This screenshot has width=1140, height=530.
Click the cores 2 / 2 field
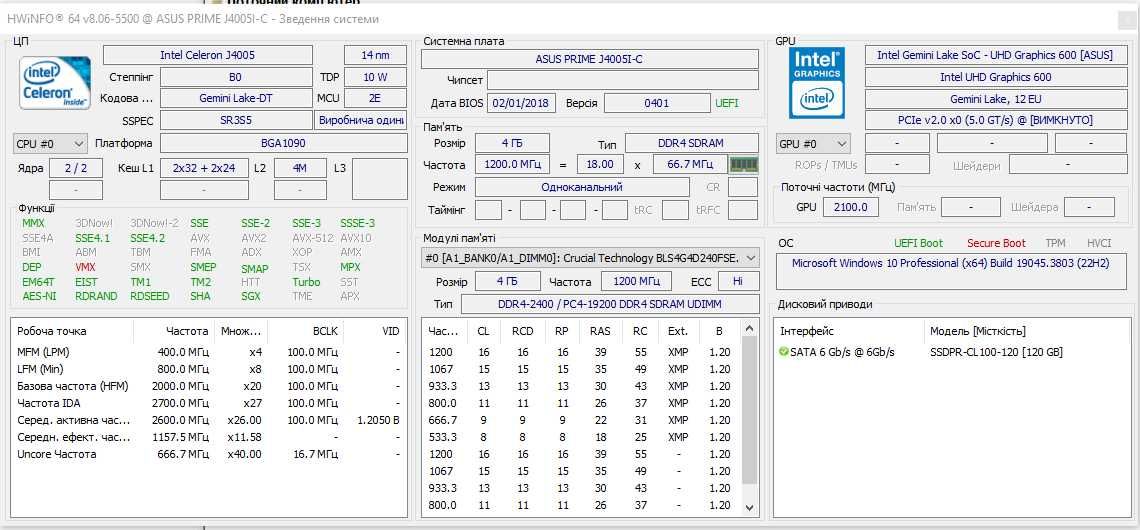[76, 168]
